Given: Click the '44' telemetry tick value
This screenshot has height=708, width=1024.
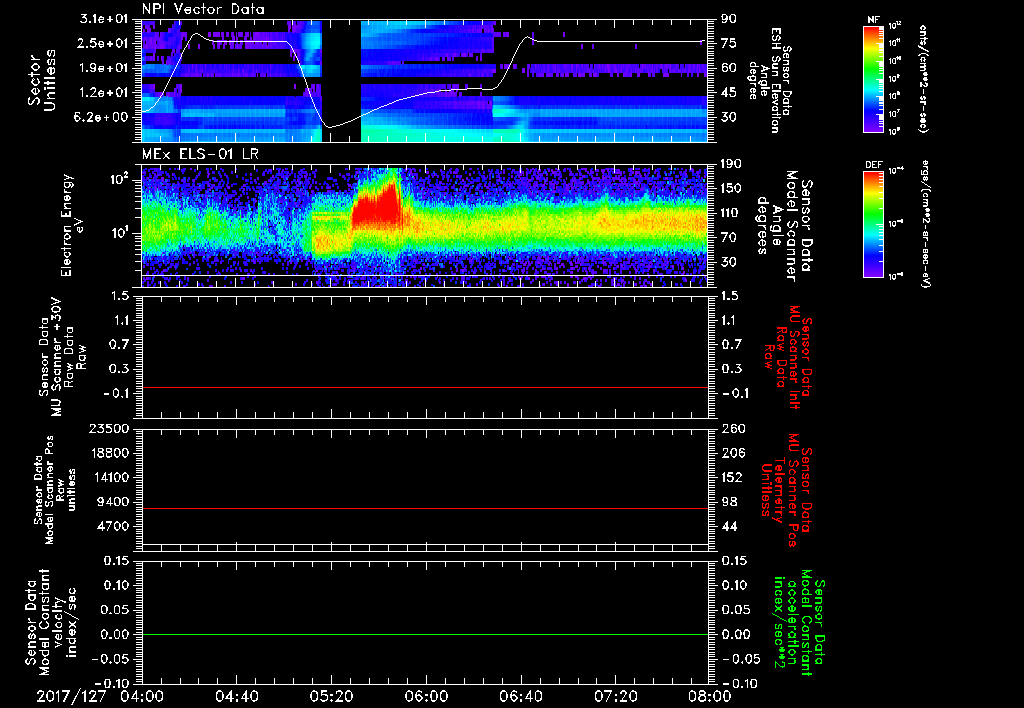Looking at the screenshot, I should pyautogui.click(x=729, y=526).
